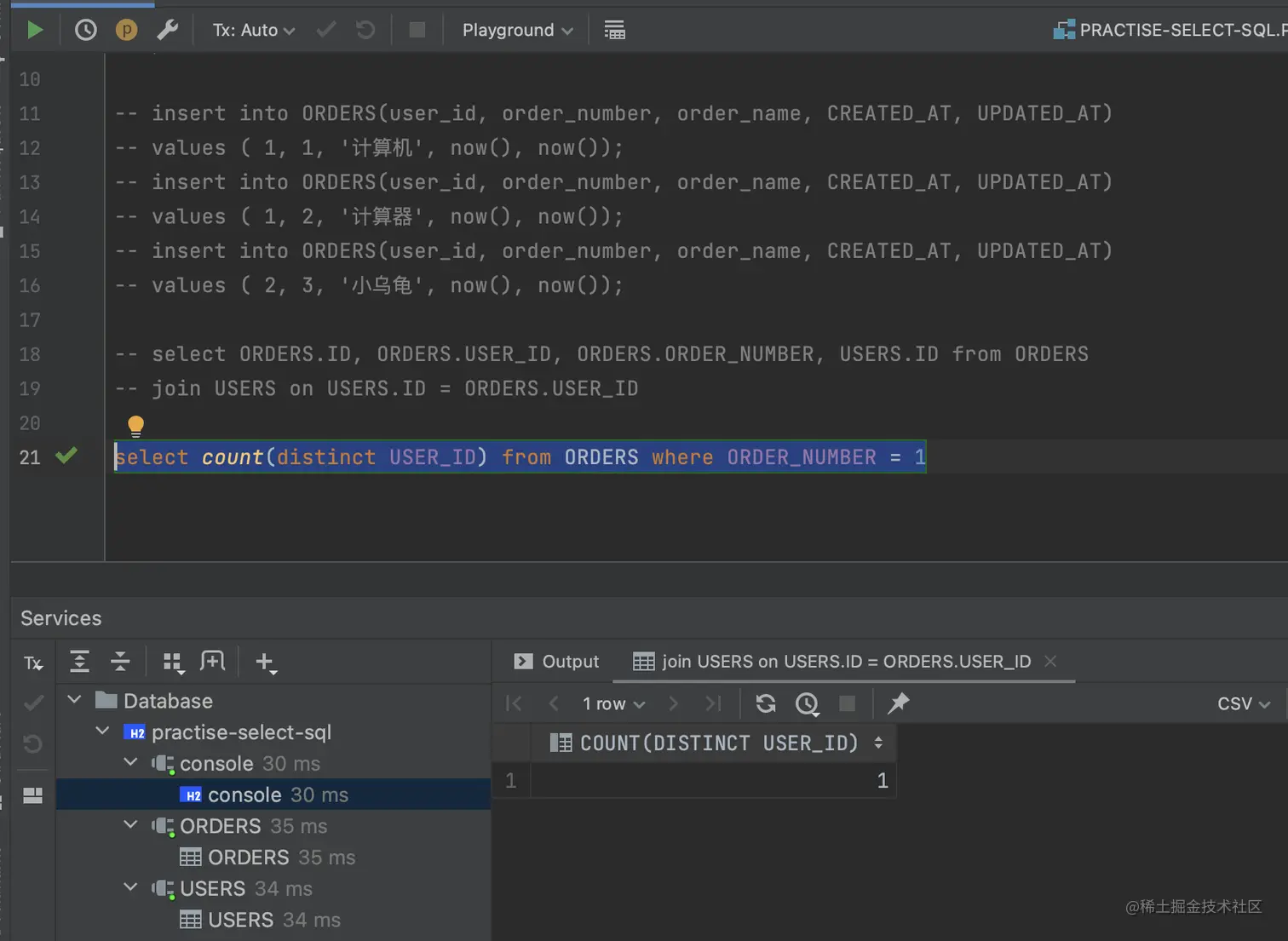Click the auto-refresh clock icon in results toolbar
The height and width of the screenshot is (941, 1288).
tap(807, 703)
